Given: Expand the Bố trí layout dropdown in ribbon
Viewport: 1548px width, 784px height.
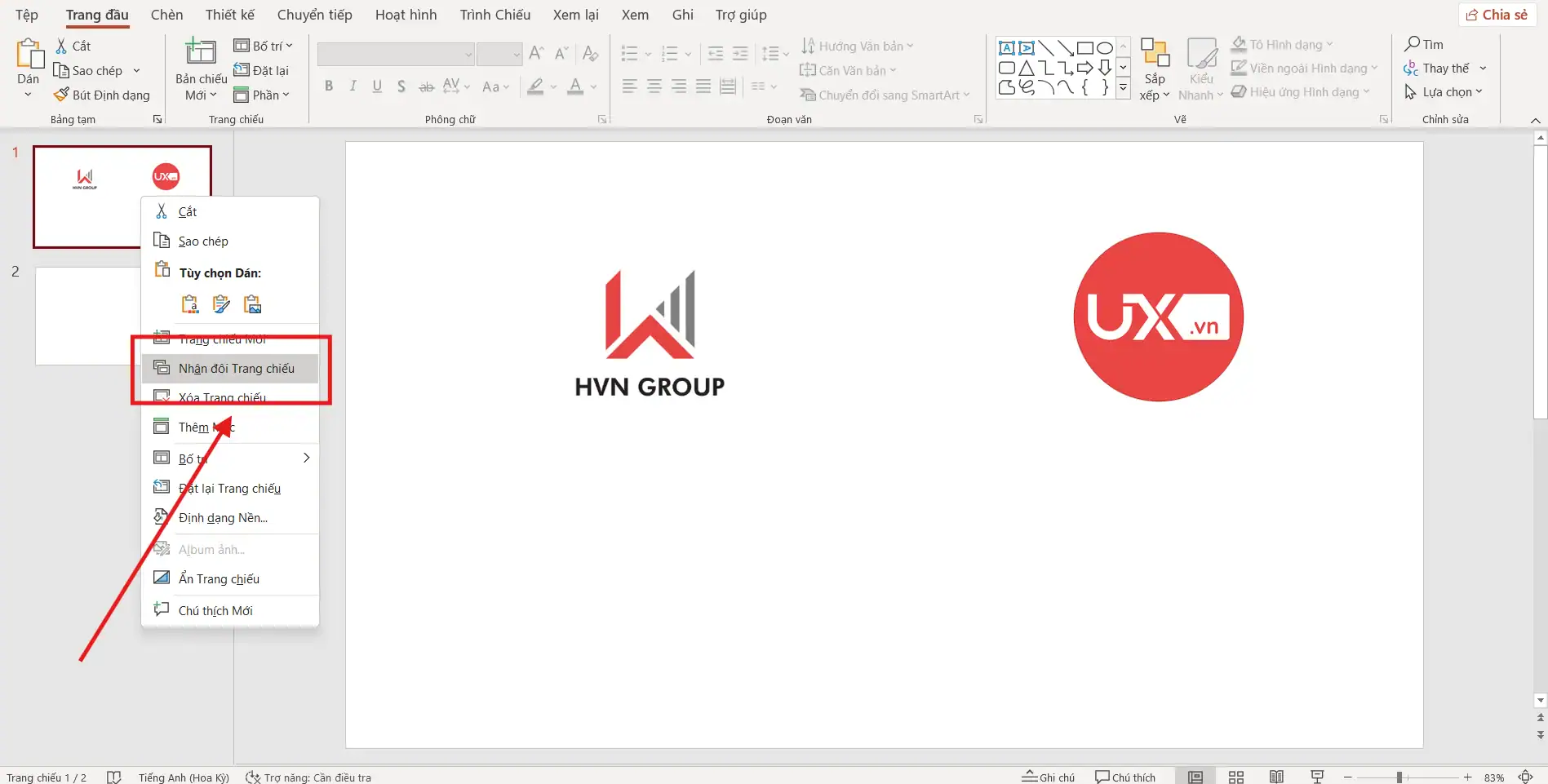Looking at the screenshot, I should point(263,46).
